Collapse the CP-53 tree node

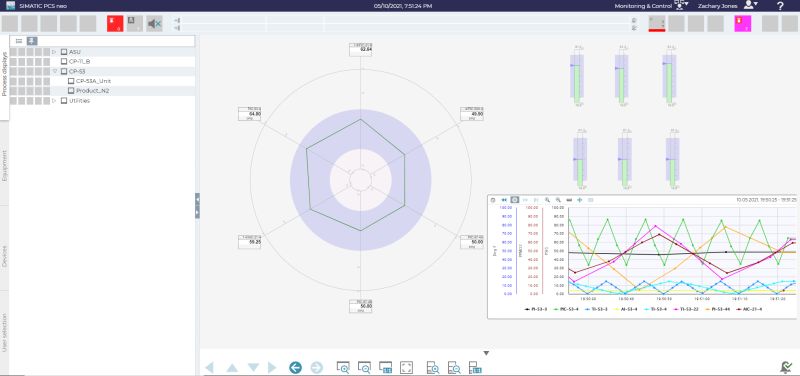tap(54, 71)
